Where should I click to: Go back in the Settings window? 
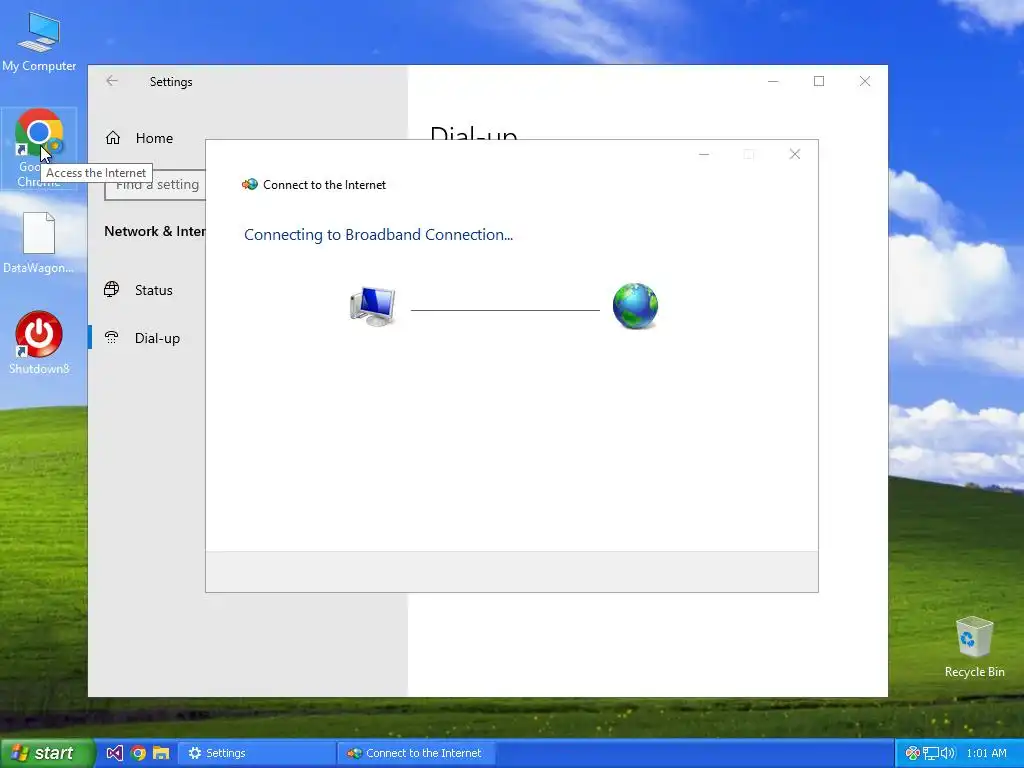(x=112, y=81)
